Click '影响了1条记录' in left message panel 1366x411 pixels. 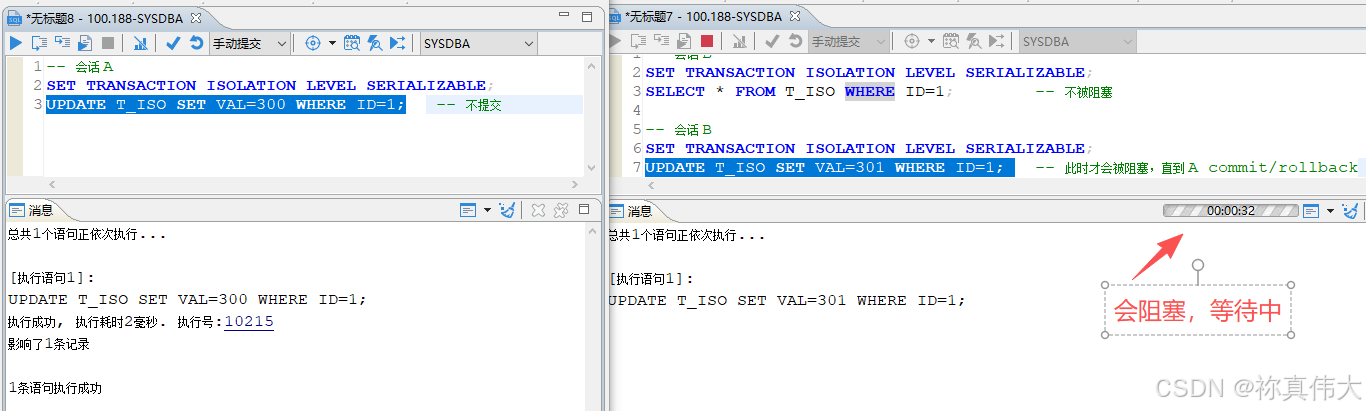[49, 344]
